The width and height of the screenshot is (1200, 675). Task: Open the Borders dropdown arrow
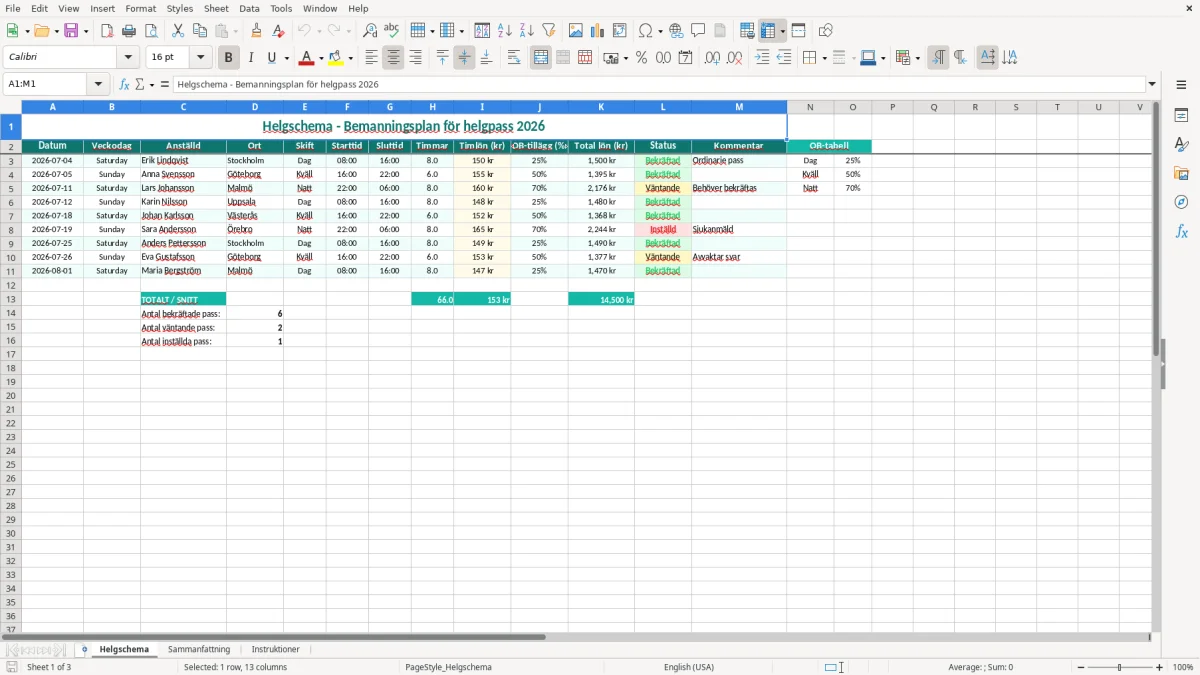[824, 58]
